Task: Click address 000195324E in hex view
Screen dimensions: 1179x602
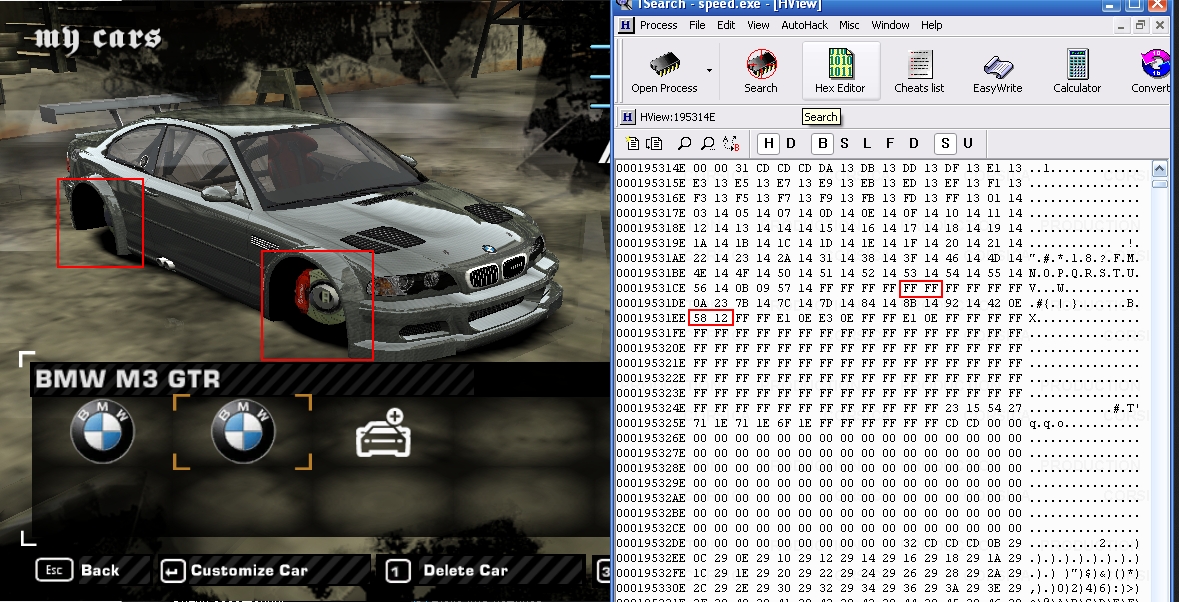Action: pyautogui.click(x=651, y=409)
